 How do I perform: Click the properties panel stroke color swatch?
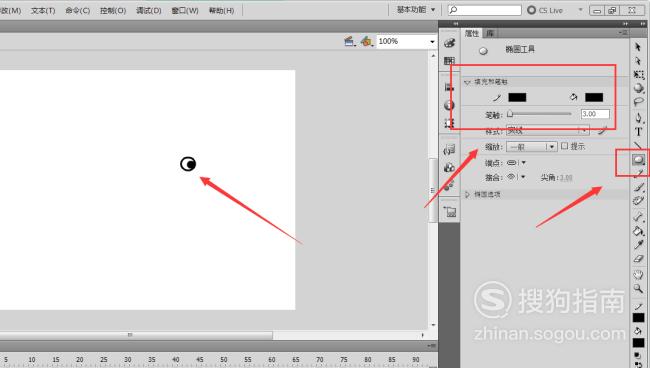(517, 97)
